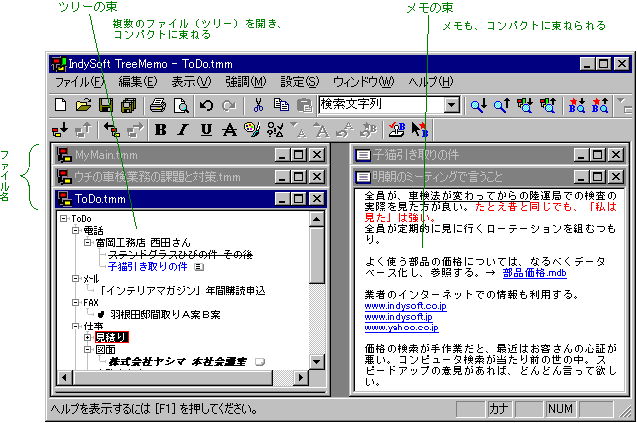Toggle strikethrough formatting
The width and height of the screenshot is (637, 423).
[229, 130]
